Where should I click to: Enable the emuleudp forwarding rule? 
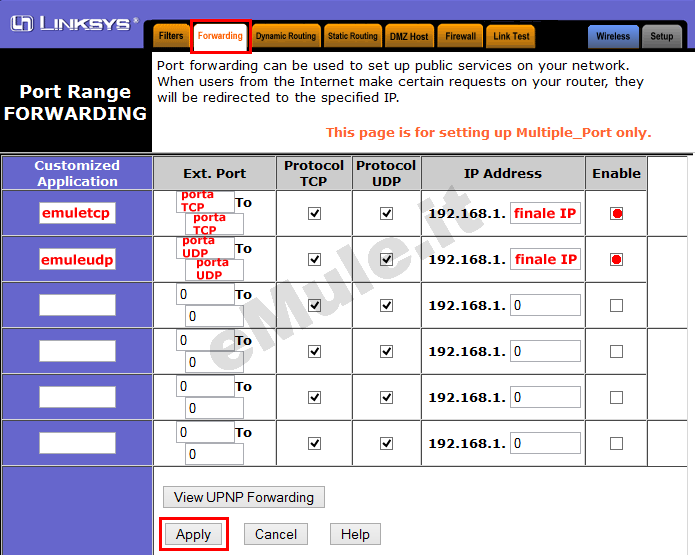(x=616, y=259)
